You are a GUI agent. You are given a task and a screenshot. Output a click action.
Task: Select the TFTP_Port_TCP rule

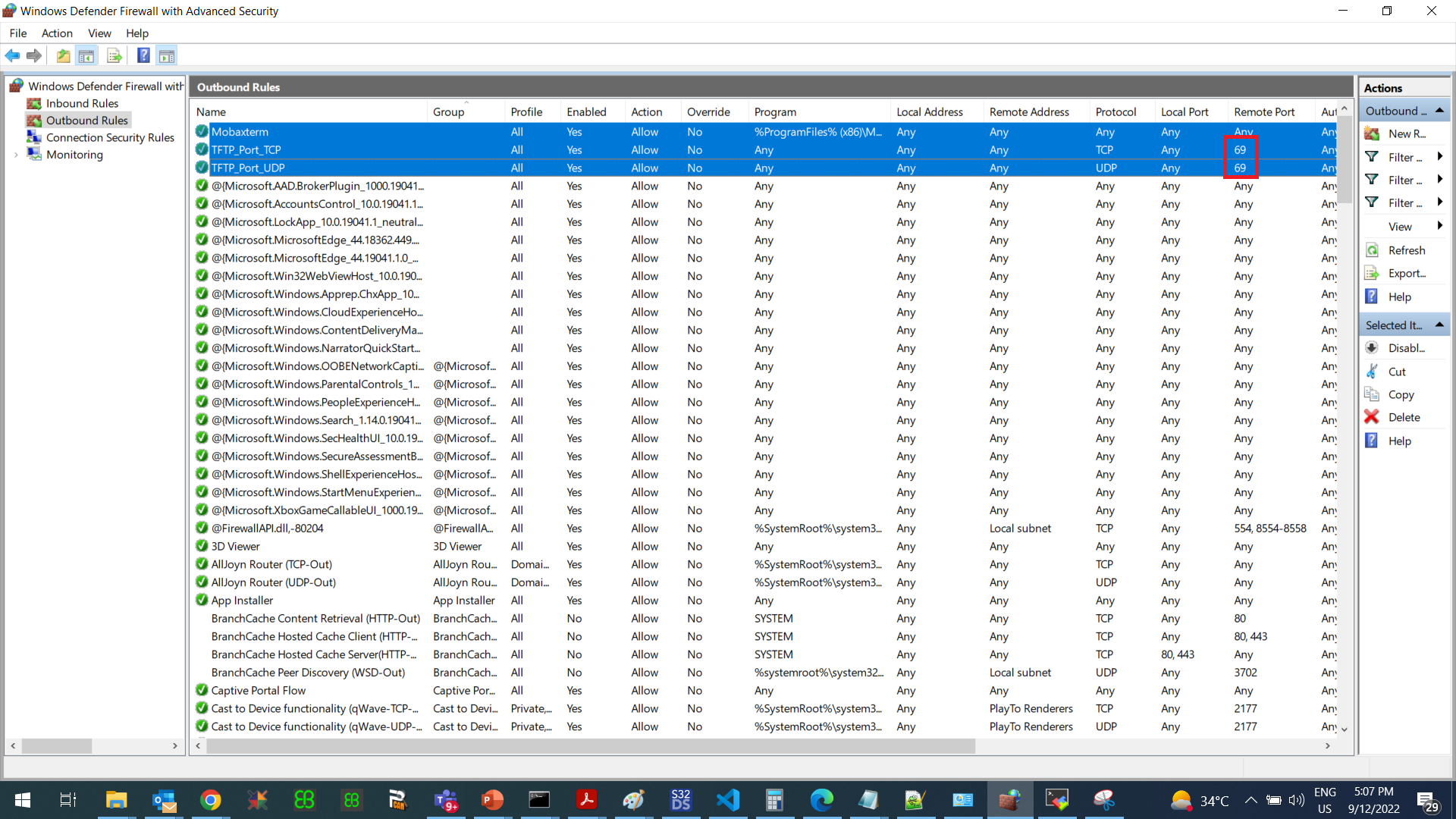click(x=764, y=150)
